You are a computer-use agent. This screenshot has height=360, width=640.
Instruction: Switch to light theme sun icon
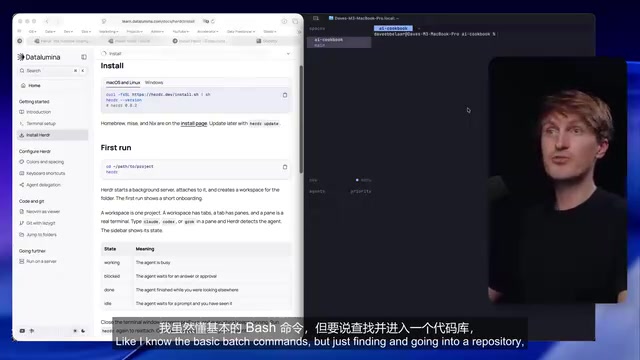tap(75, 331)
